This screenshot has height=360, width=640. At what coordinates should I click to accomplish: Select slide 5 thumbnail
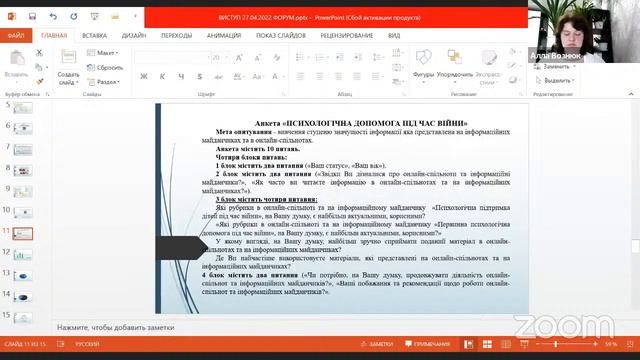click(x=22, y=108)
